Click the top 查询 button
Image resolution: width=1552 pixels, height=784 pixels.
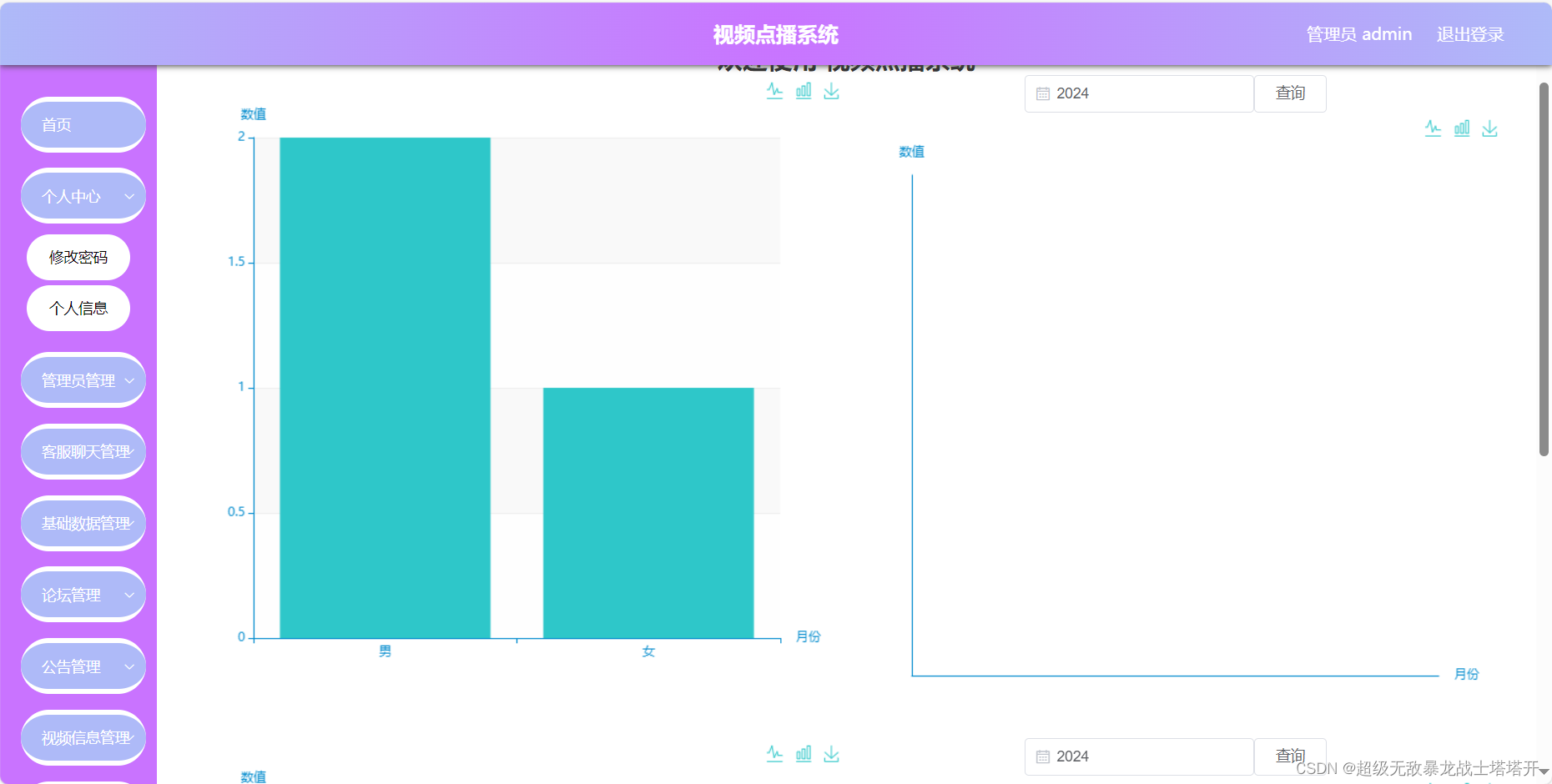(x=1290, y=93)
